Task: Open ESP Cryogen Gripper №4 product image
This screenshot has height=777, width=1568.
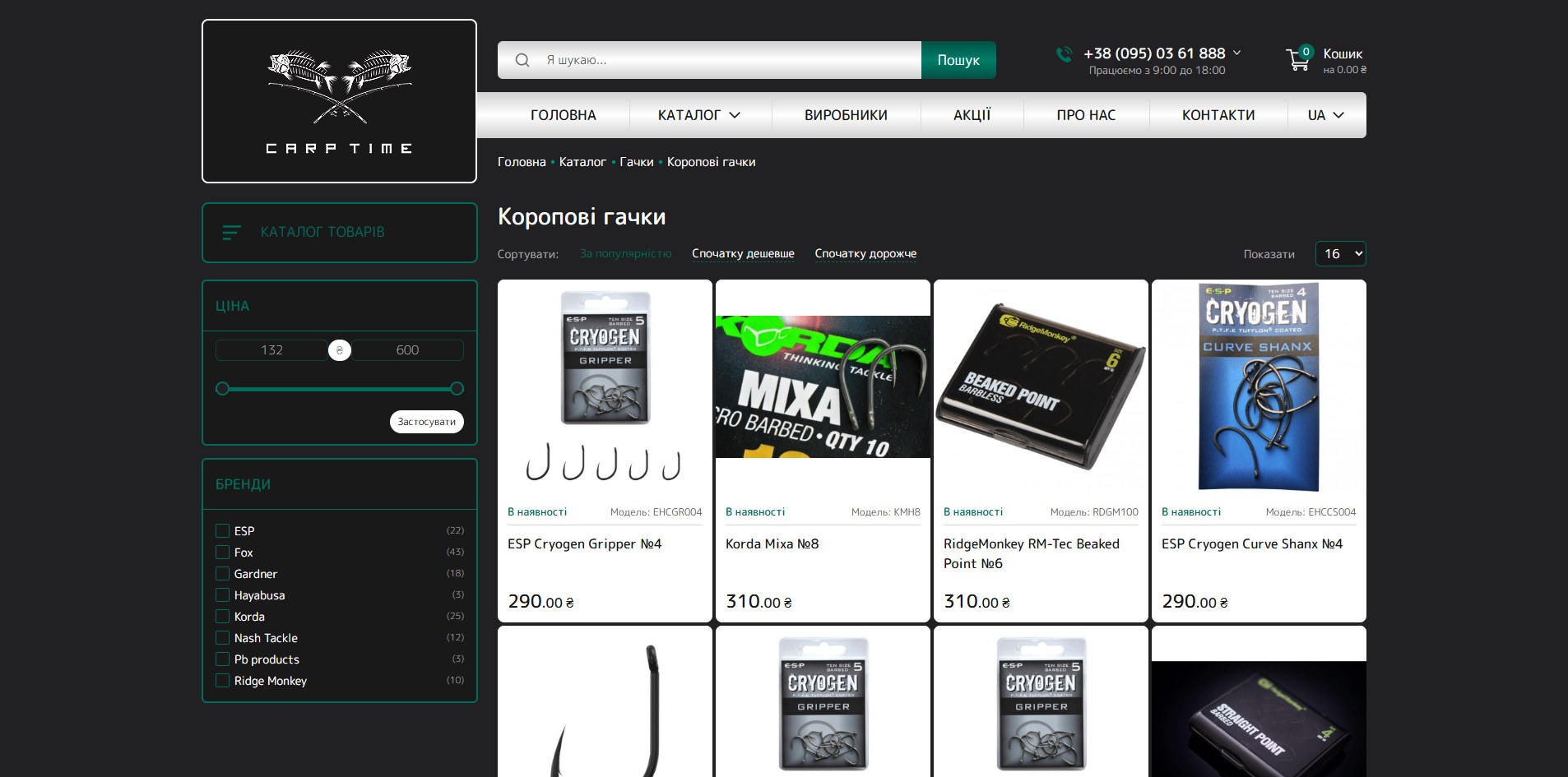Action: click(x=605, y=386)
